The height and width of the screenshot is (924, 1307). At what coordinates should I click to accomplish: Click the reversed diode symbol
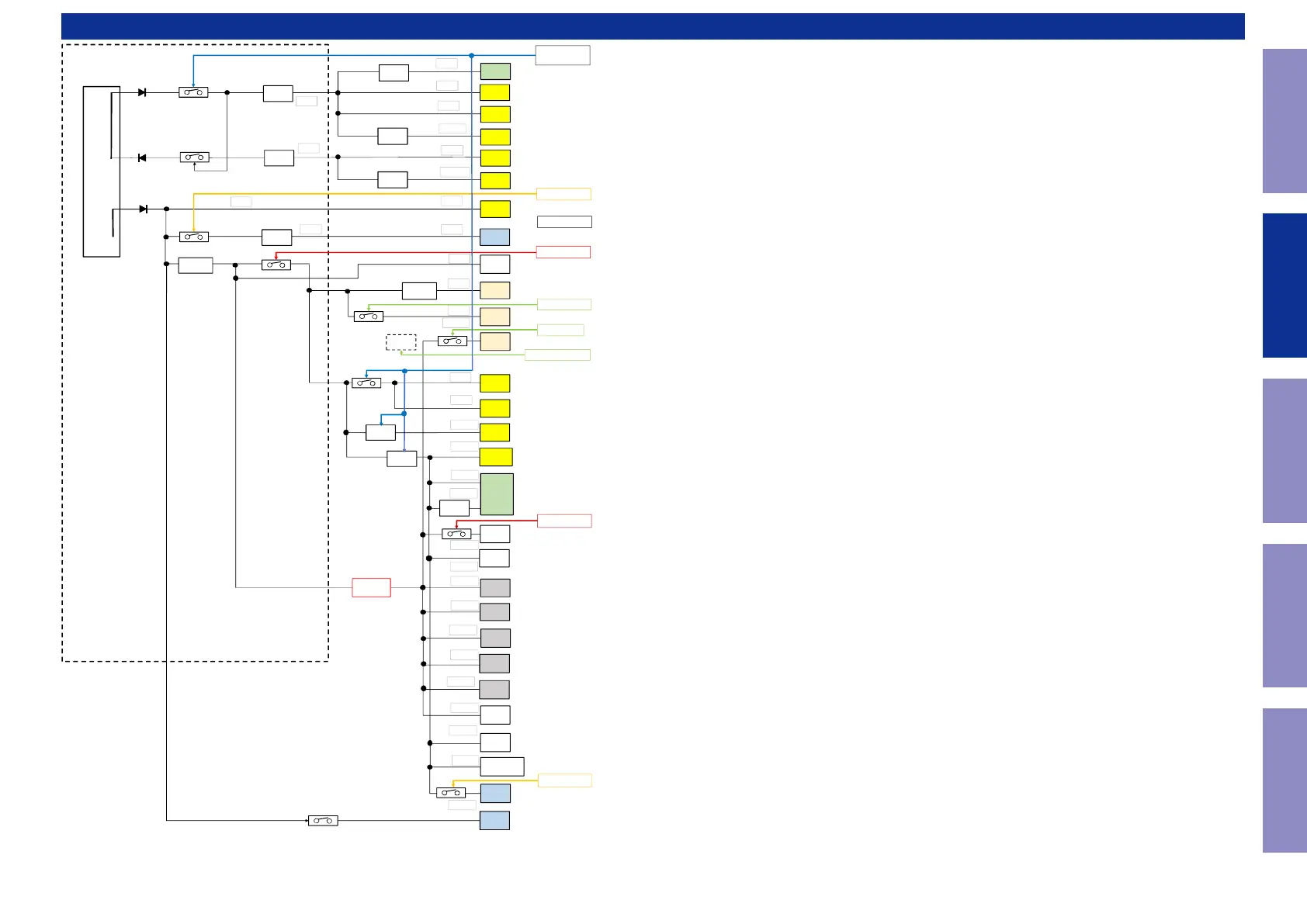142,157
